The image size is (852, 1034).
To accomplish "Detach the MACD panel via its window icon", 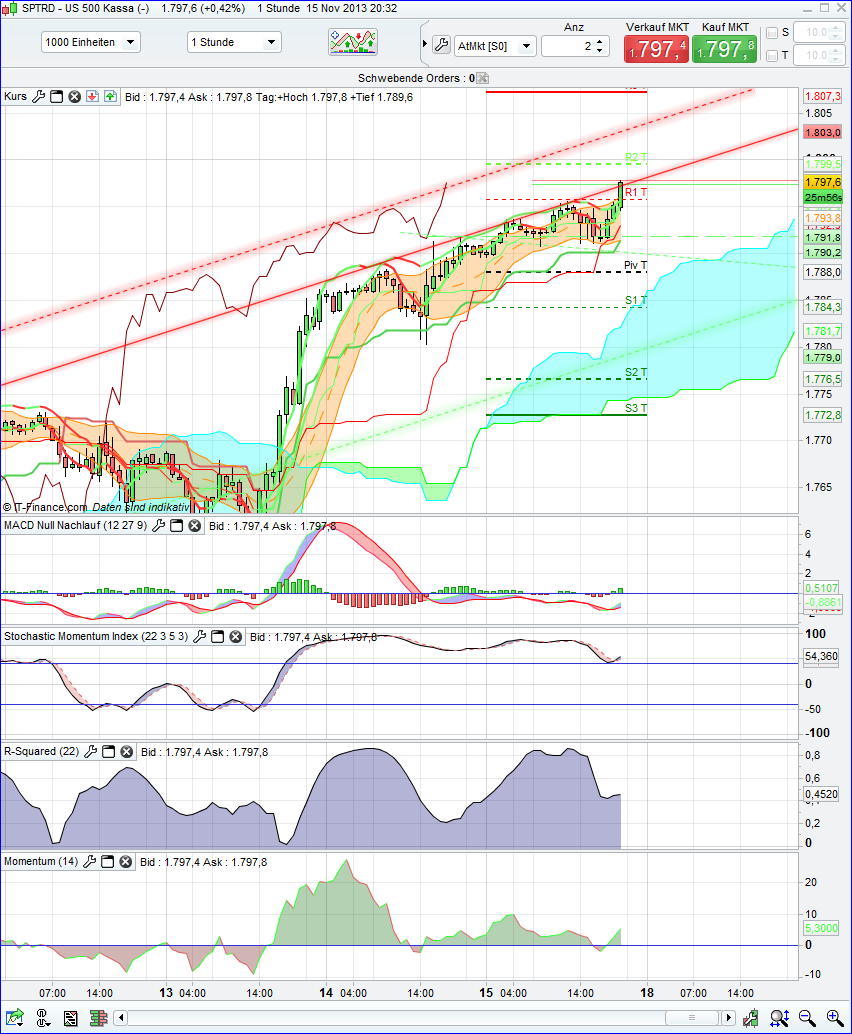I will point(176,525).
